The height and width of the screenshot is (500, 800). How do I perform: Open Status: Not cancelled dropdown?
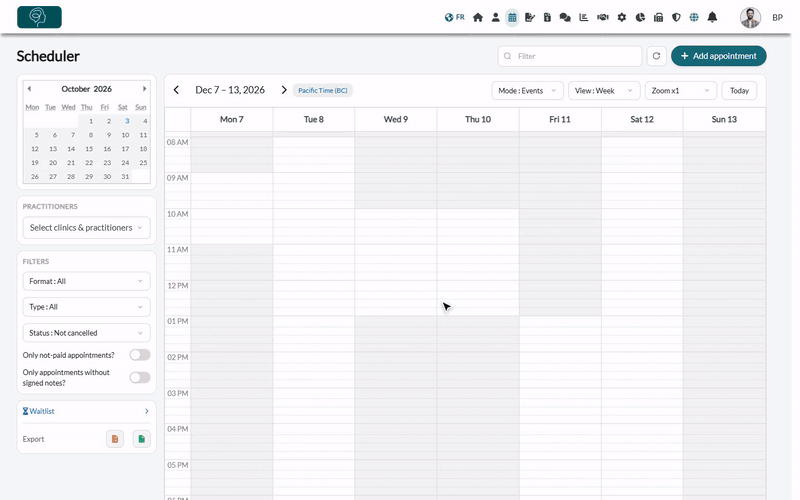(x=86, y=333)
